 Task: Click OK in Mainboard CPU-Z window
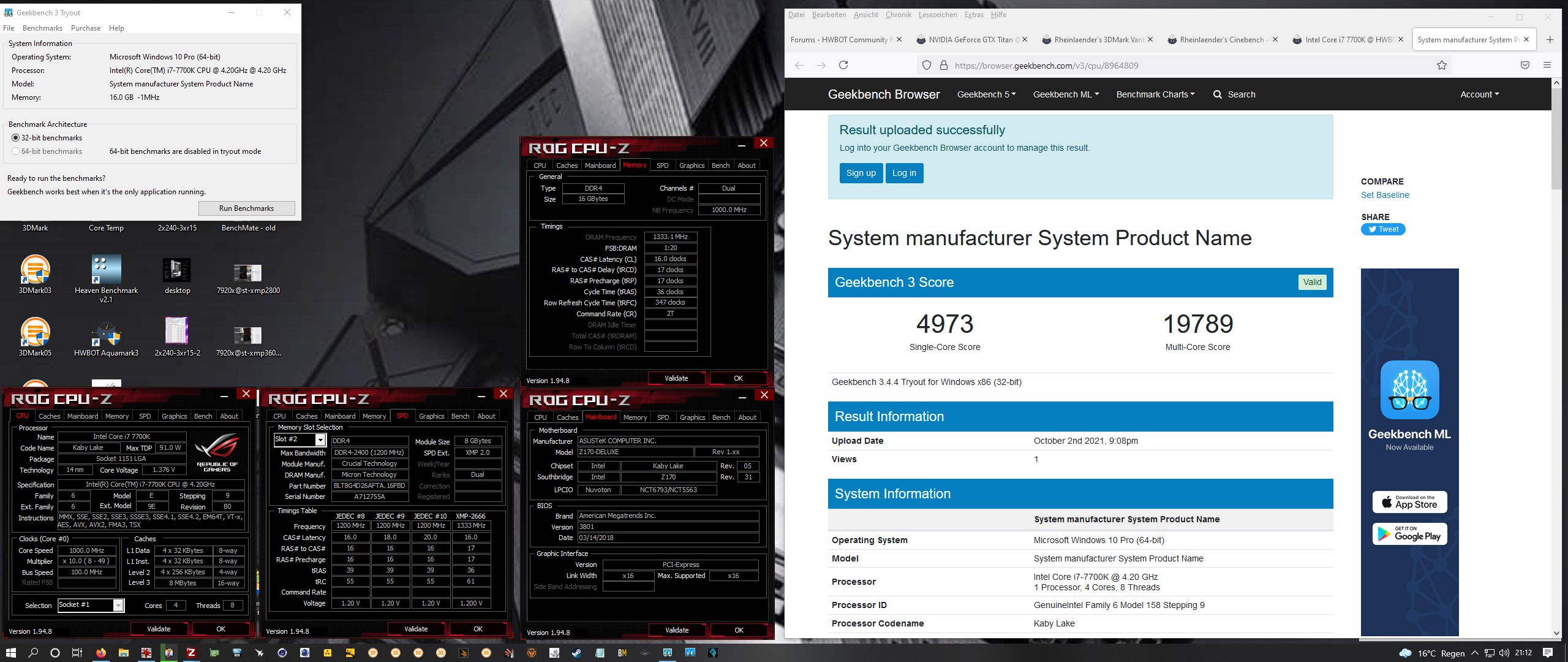coord(739,630)
